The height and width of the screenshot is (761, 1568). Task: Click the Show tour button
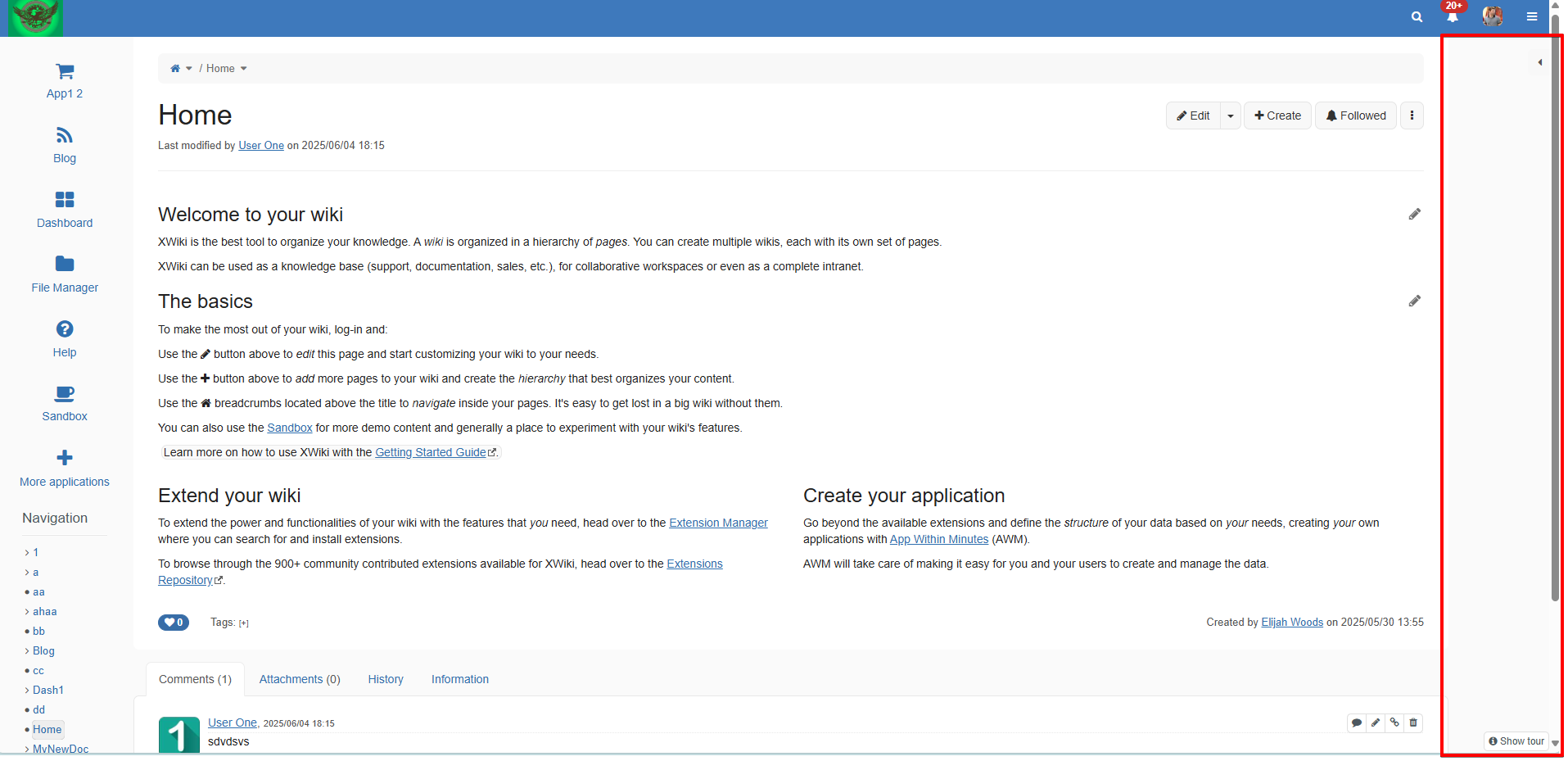click(x=1516, y=741)
